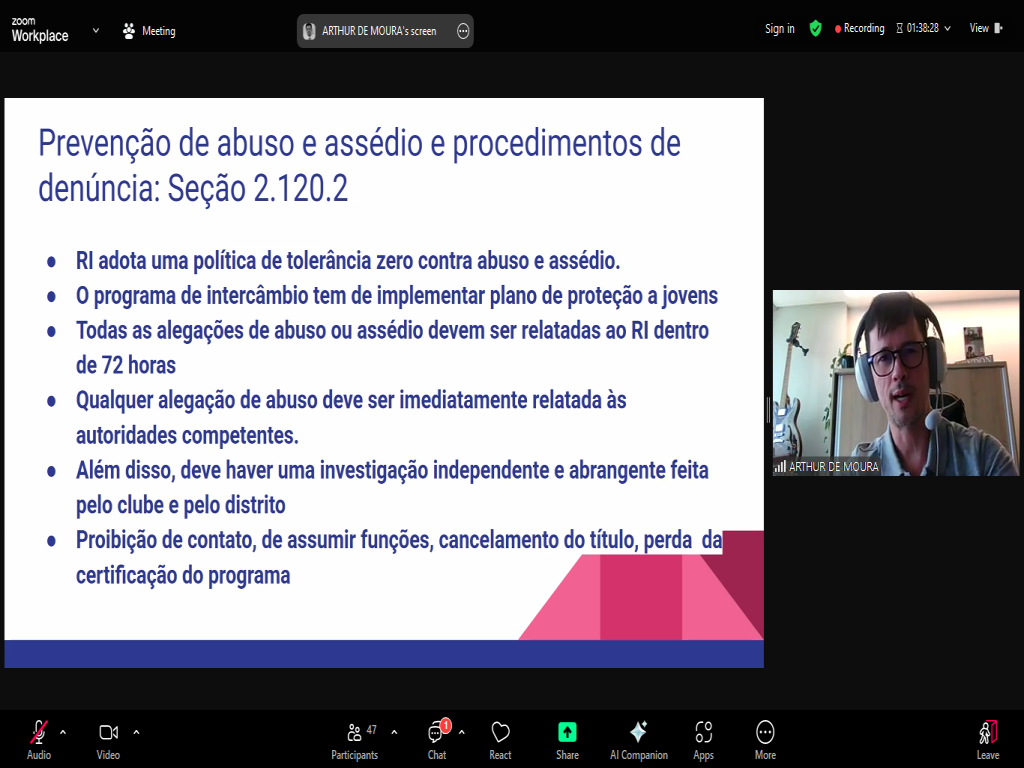Click the Sign in link
Image resolution: width=1024 pixels, height=768 pixels.
pyautogui.click(x=779, y=29)
